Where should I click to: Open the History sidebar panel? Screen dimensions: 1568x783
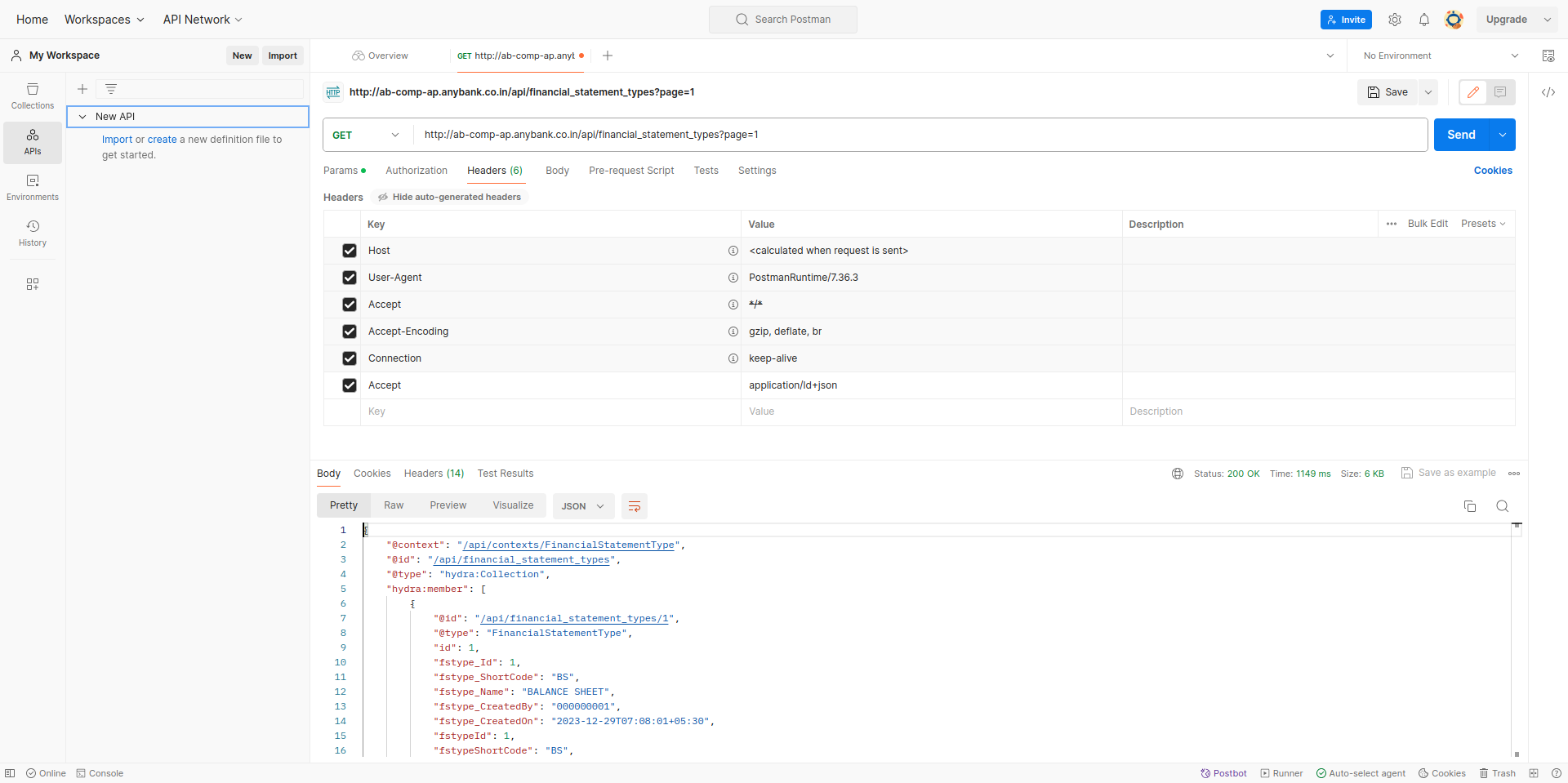[x=32, y=233]
